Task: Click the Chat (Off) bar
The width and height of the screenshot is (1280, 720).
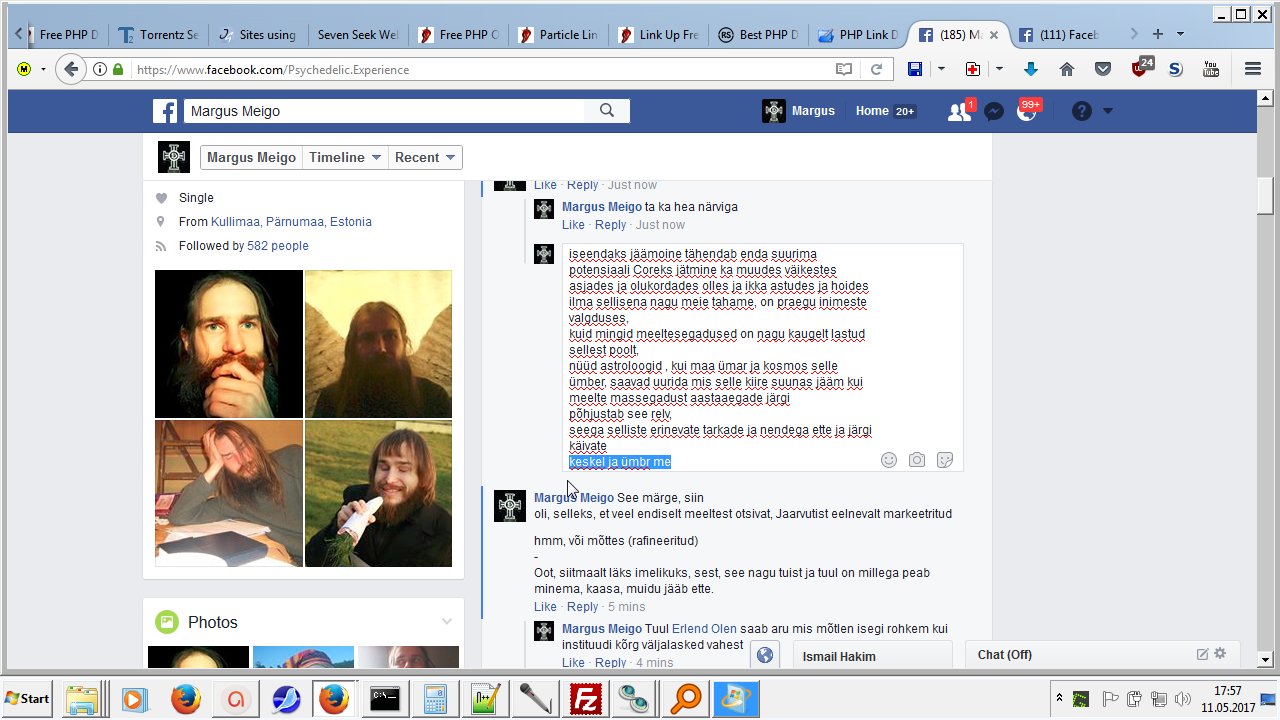Action: coord(1102,654)
